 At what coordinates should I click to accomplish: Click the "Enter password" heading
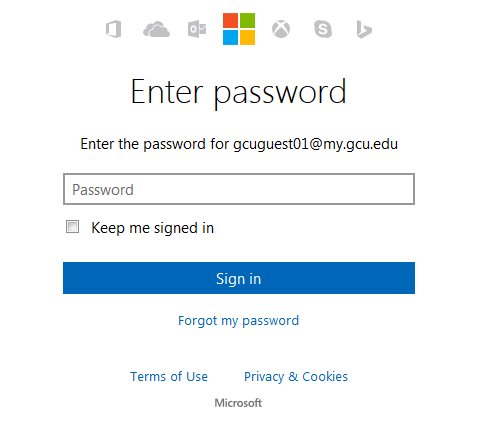tap(239, 92)
